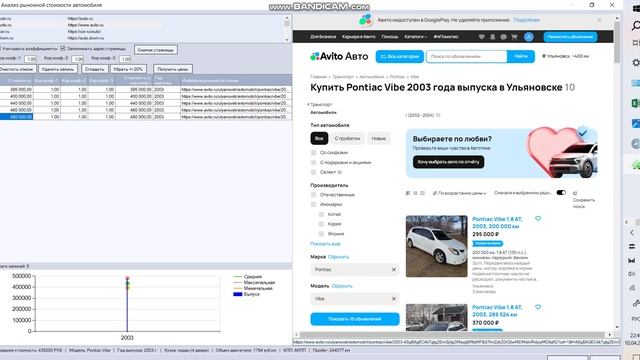Check the Иномарки manufacturer filter
This screenshot has height=360, width=640.
pyautogui.click(x=313, y=204)
